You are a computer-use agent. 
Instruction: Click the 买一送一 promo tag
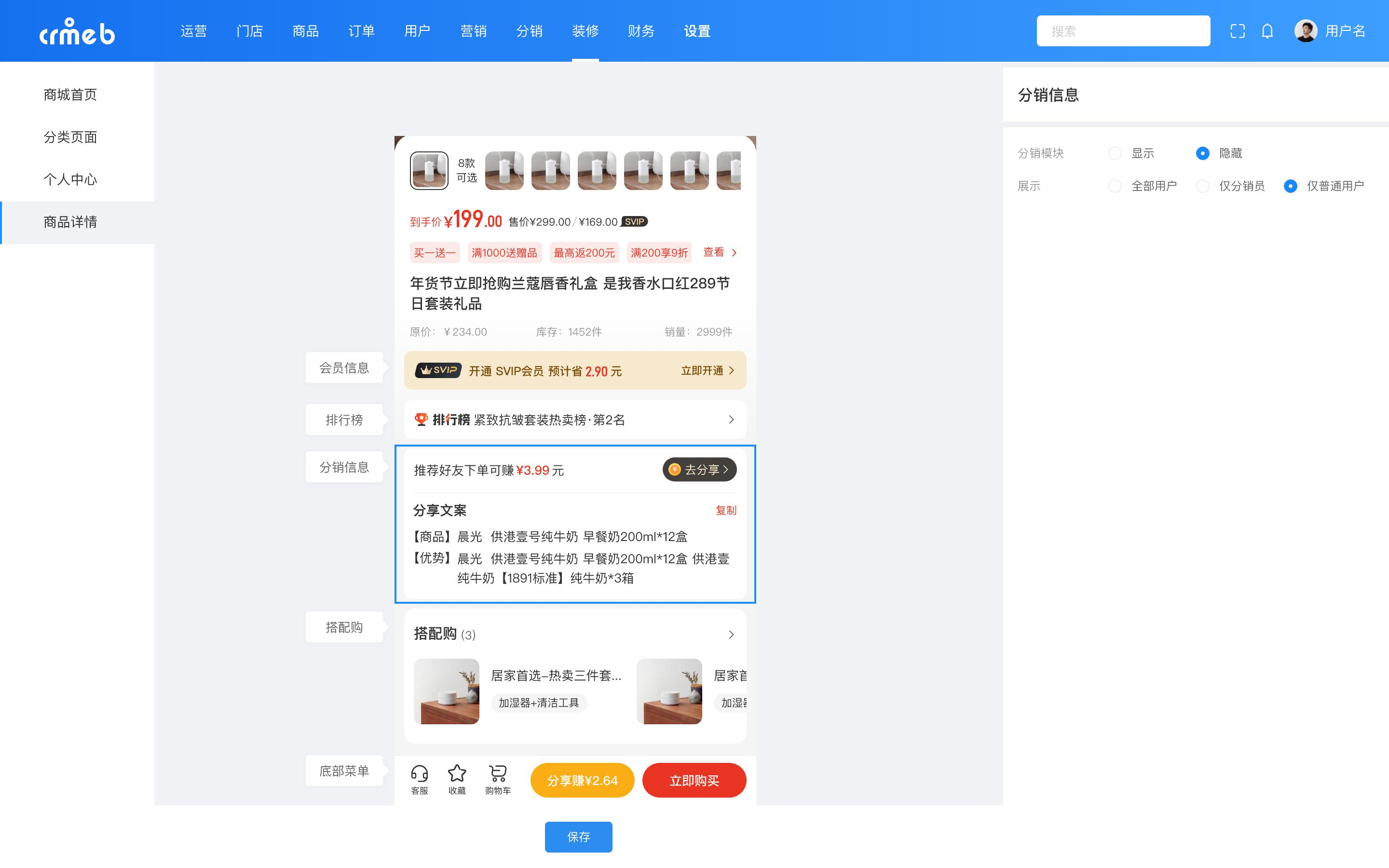(435, 253)
